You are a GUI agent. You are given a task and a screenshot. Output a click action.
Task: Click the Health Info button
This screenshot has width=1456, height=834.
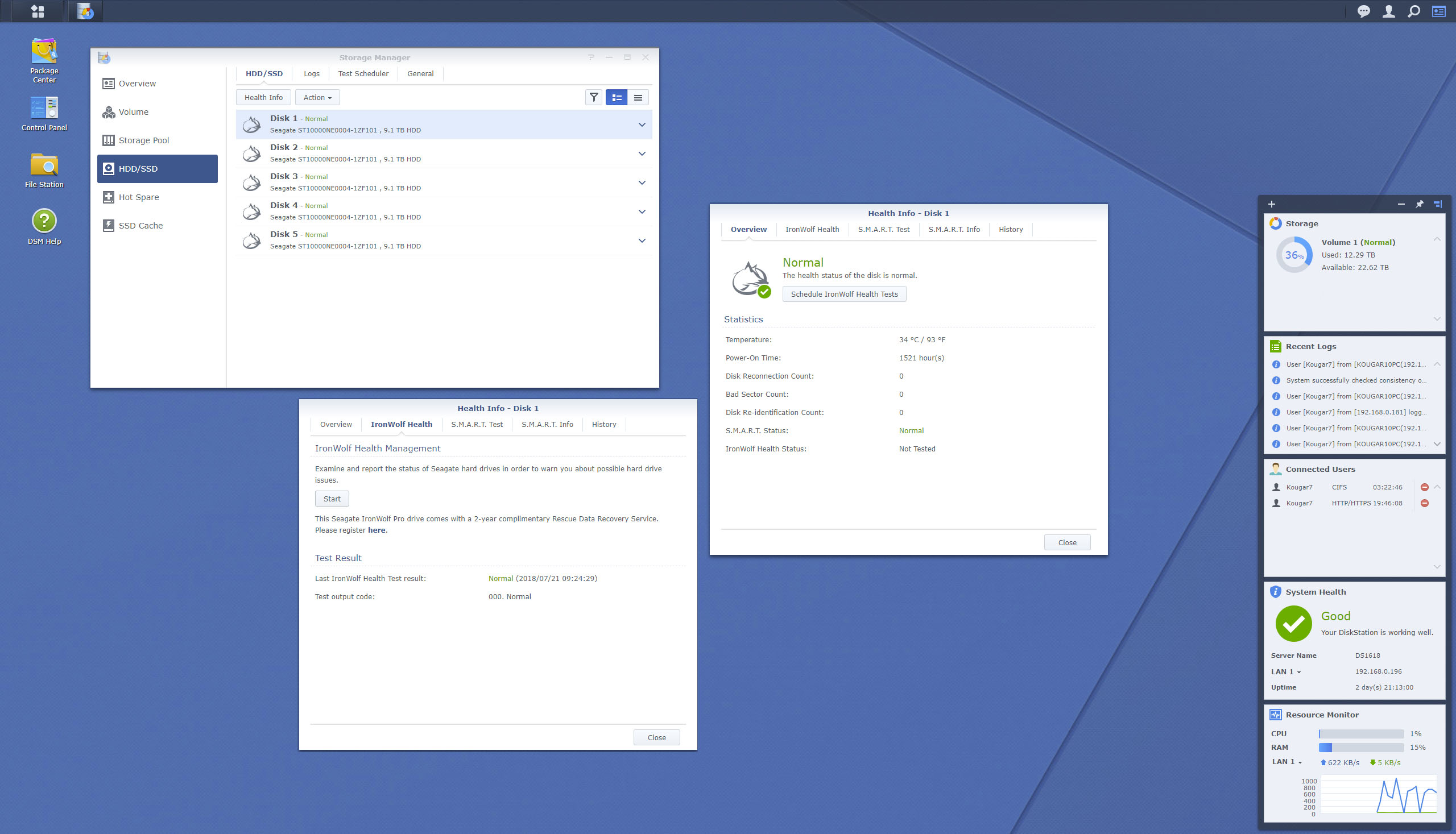tap(263, 97)
